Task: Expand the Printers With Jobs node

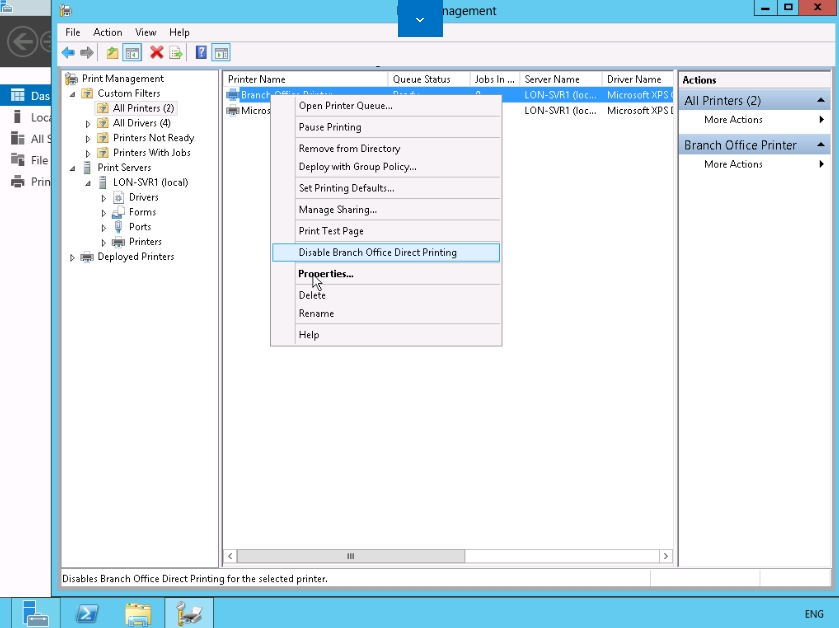Action: click(x=88, y=154)
